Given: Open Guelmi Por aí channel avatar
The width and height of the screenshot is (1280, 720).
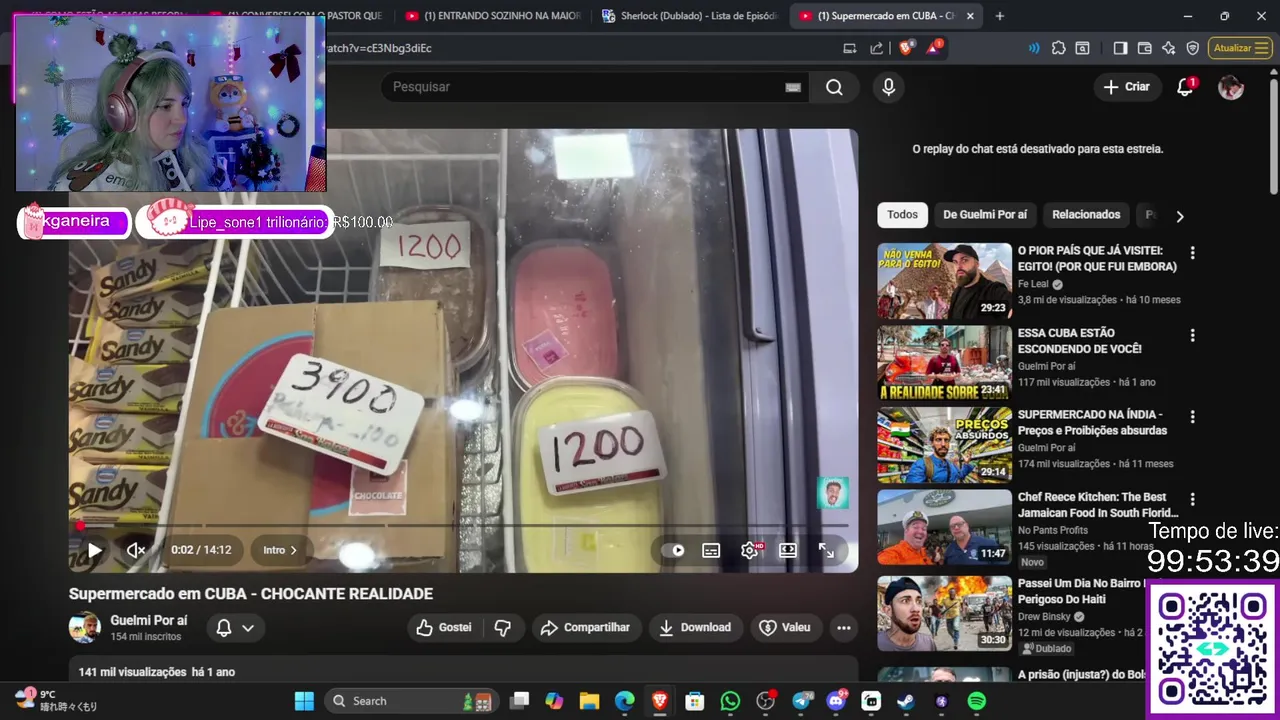Looking at the screenshot, I should coord(85,627).
